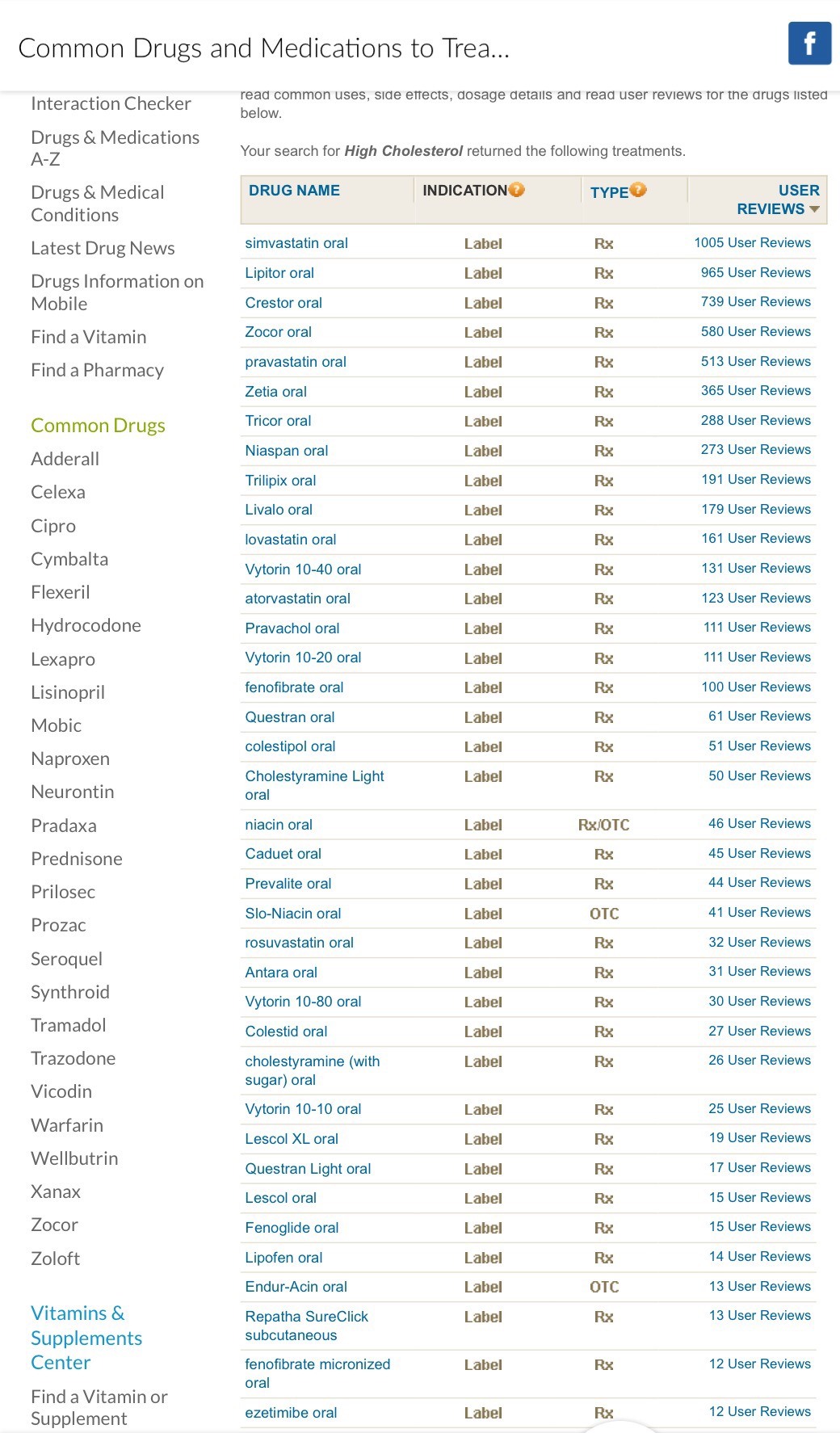View 1005 User Reviews for simvastatin
This screenshot has height=1433, width=840.
[752, 243]
